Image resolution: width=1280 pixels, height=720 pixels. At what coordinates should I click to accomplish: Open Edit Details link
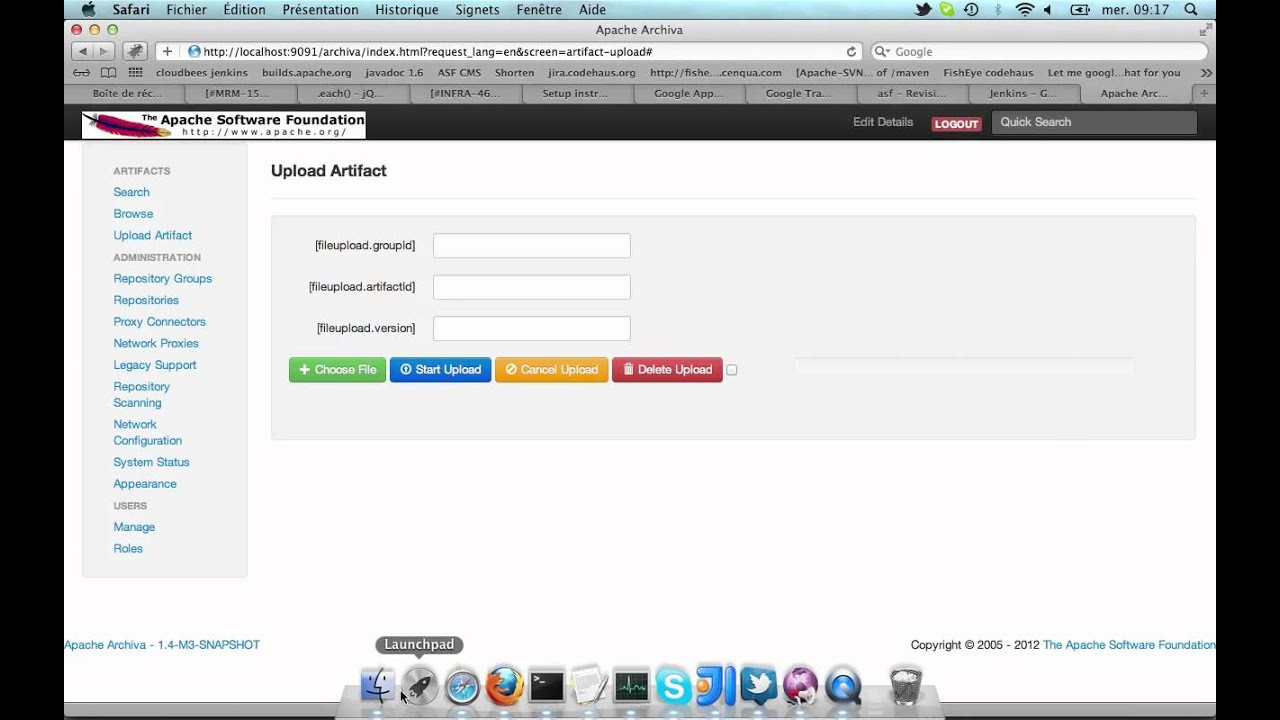point(883,122)
